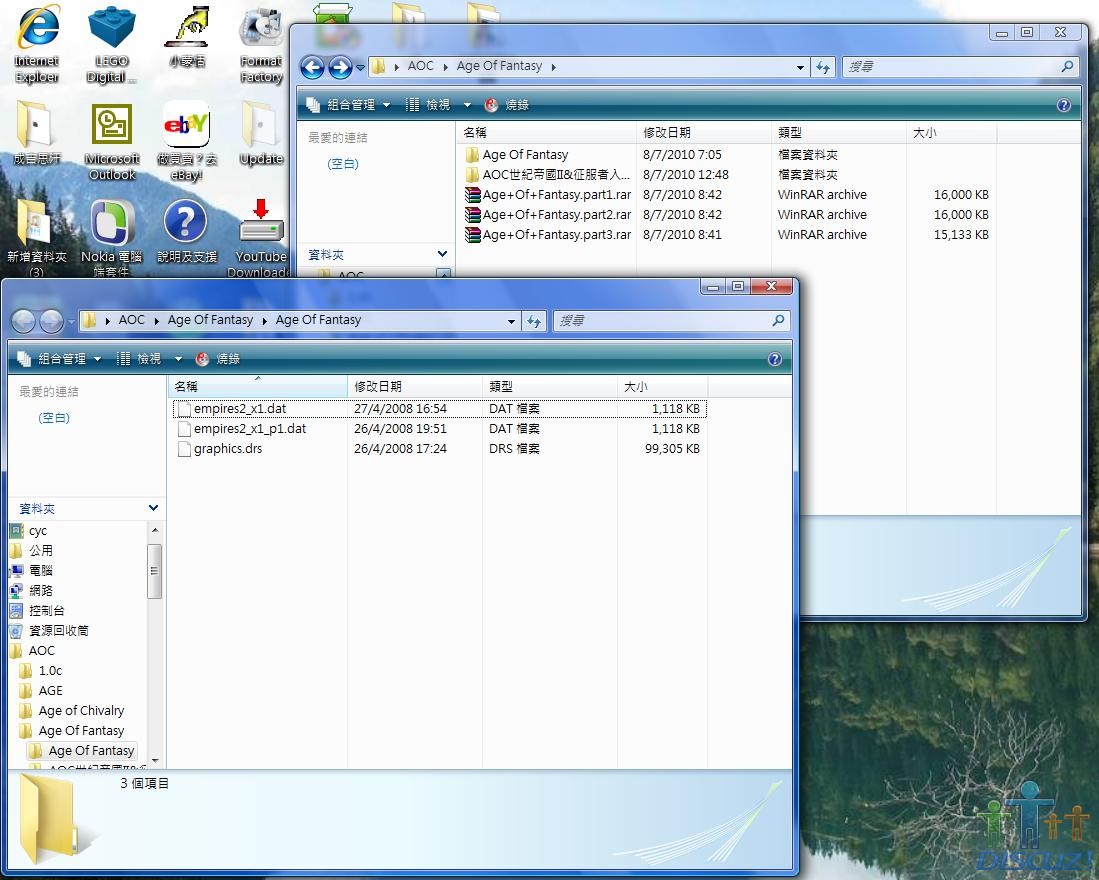The height and width of the screenshot is (880, 1099).
Task: Sort by 修改日期 column in front window
Action: click(x=378, y=386)
